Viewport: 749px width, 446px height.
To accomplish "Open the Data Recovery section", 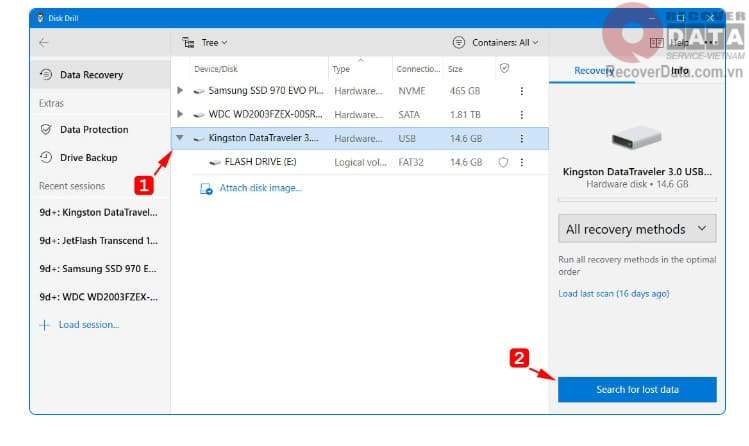I will click(100, 74).
